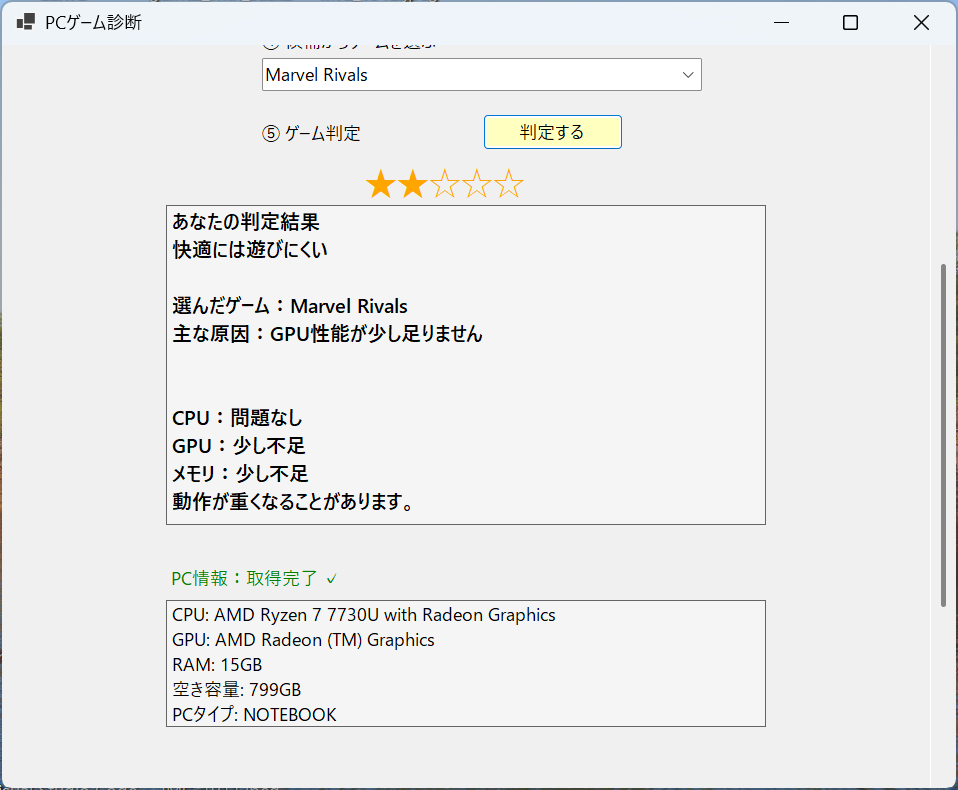Click the 動作が重くなることがあります text
The height and width of the screenshot is (790, 958).
click(293, 502)
